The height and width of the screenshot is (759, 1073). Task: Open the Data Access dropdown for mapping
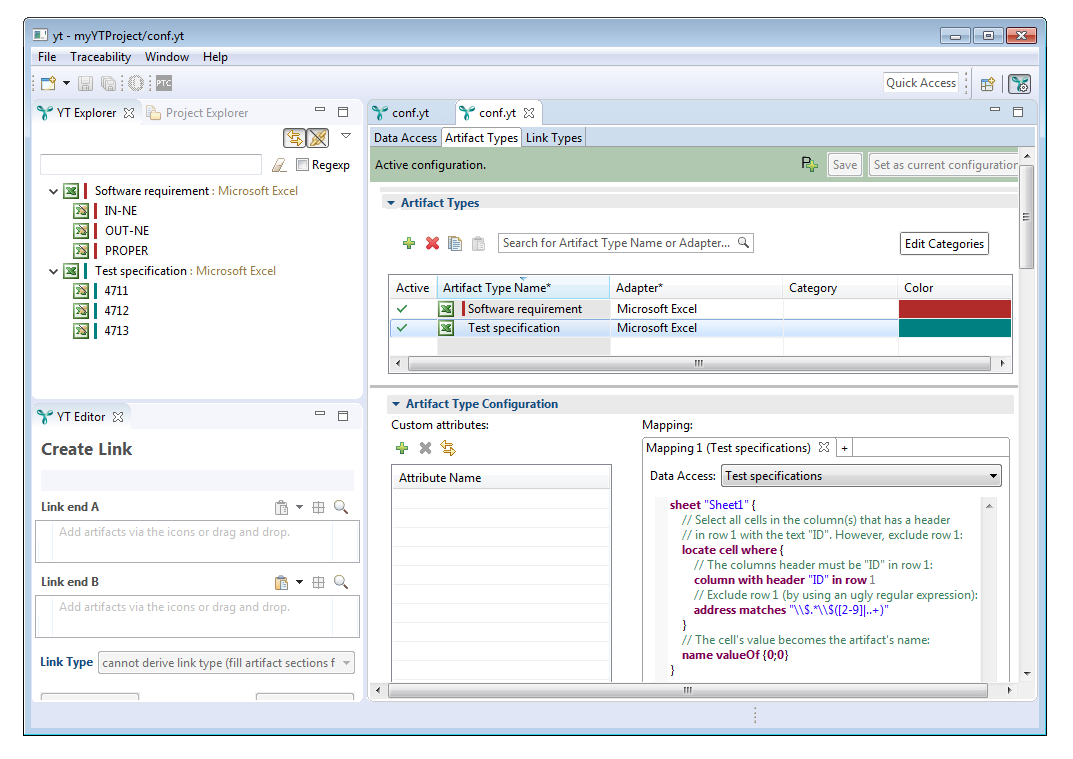861,476
